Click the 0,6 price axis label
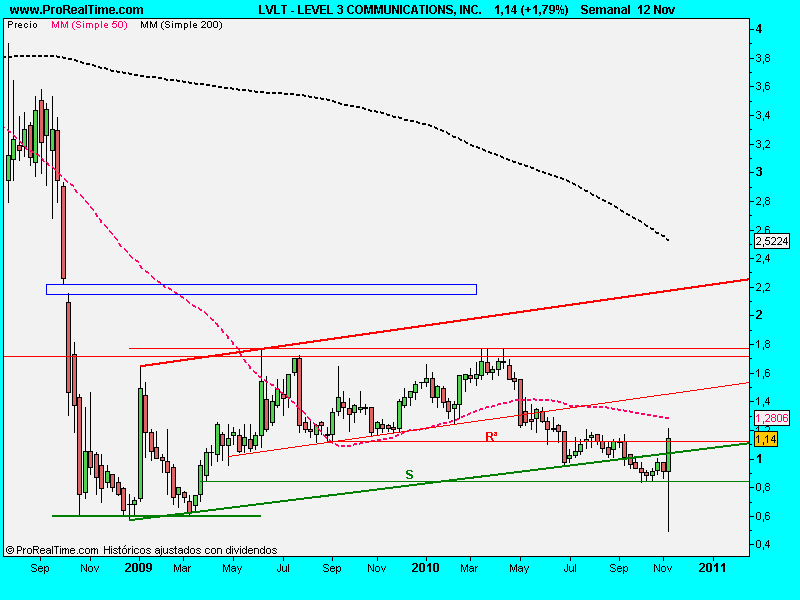The height and width of the screenshot is (600, 800). tap(764, 516)
